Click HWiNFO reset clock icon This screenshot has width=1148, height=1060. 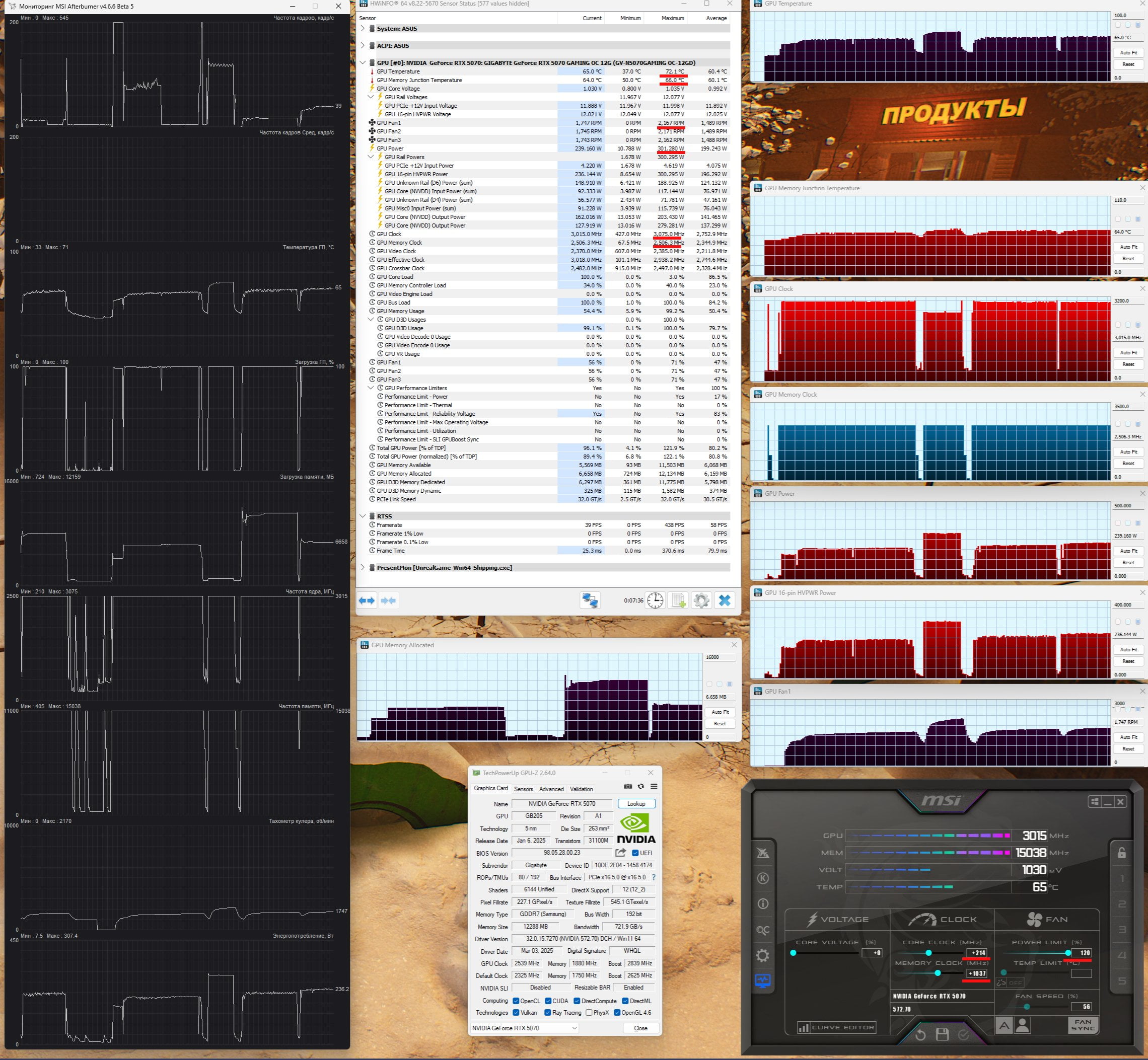655,600
